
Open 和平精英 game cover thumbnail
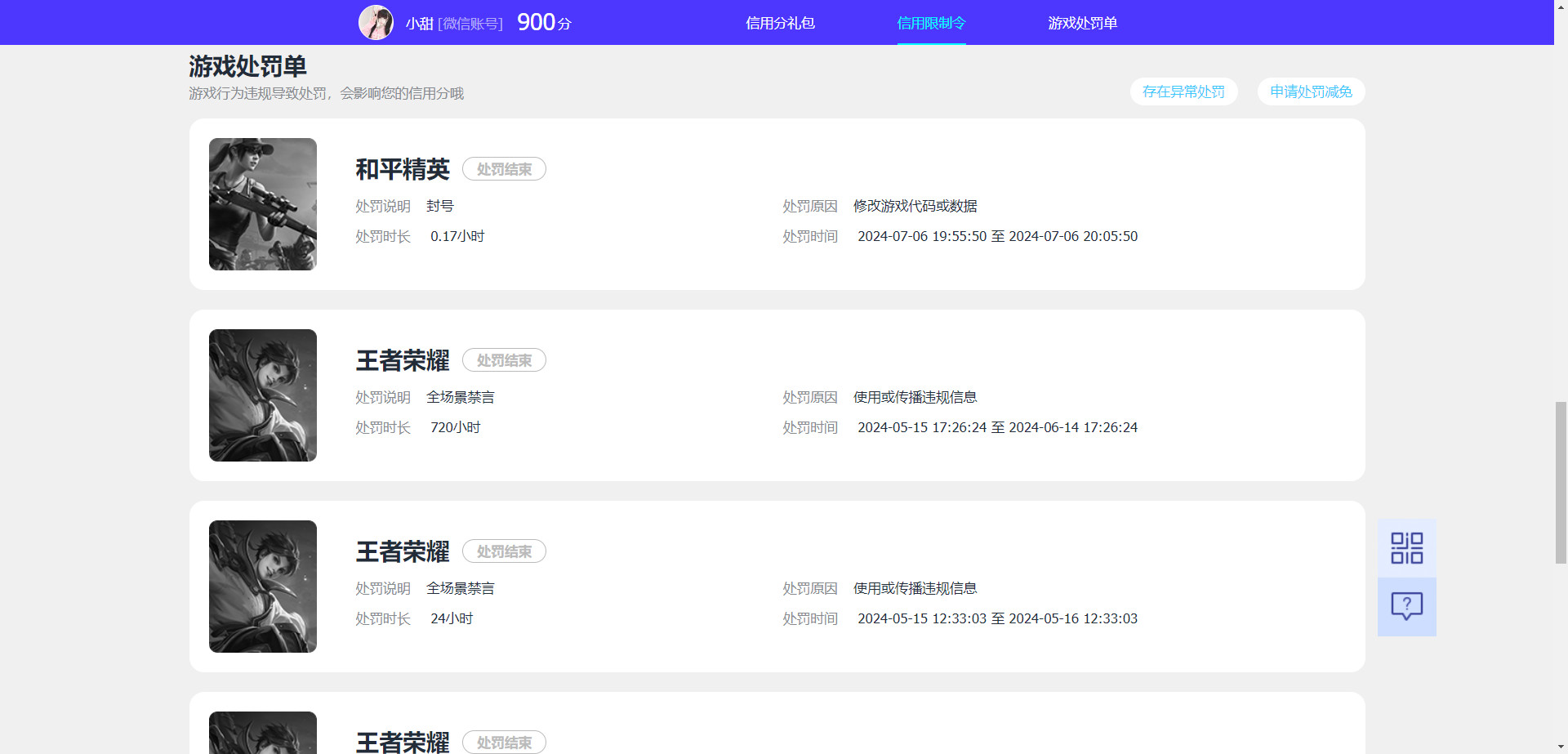point(263,204)
